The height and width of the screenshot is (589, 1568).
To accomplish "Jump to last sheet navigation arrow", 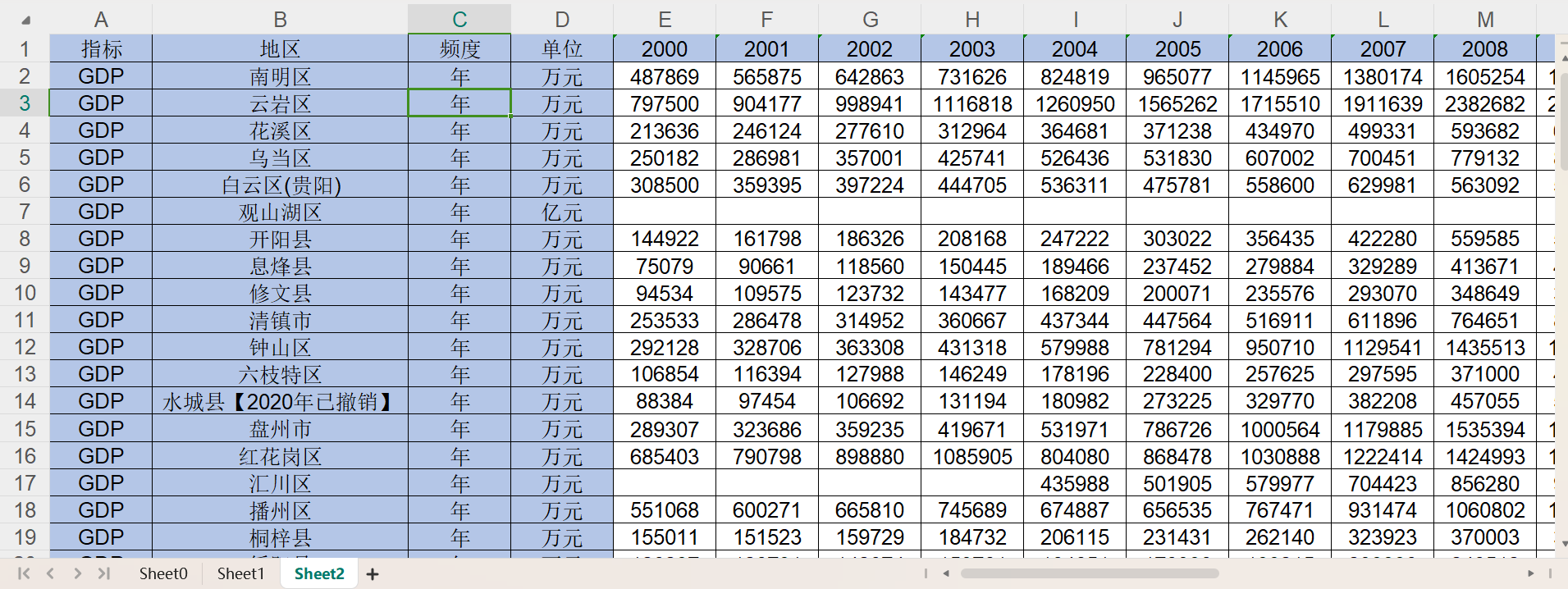I will (x=104, y=573).
